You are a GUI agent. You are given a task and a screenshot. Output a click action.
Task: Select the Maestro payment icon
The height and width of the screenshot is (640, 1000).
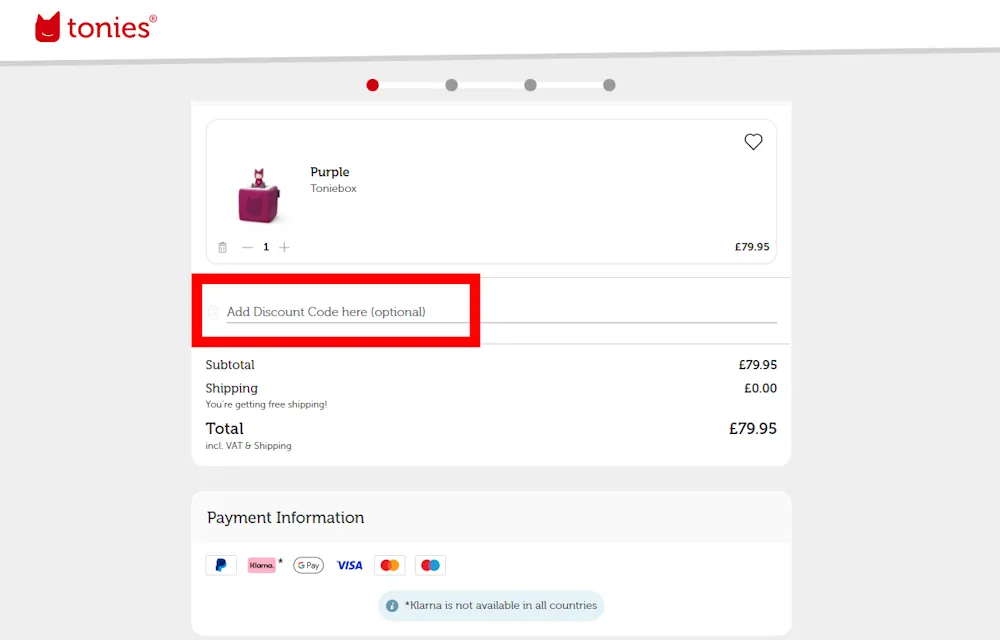[430, 564]
